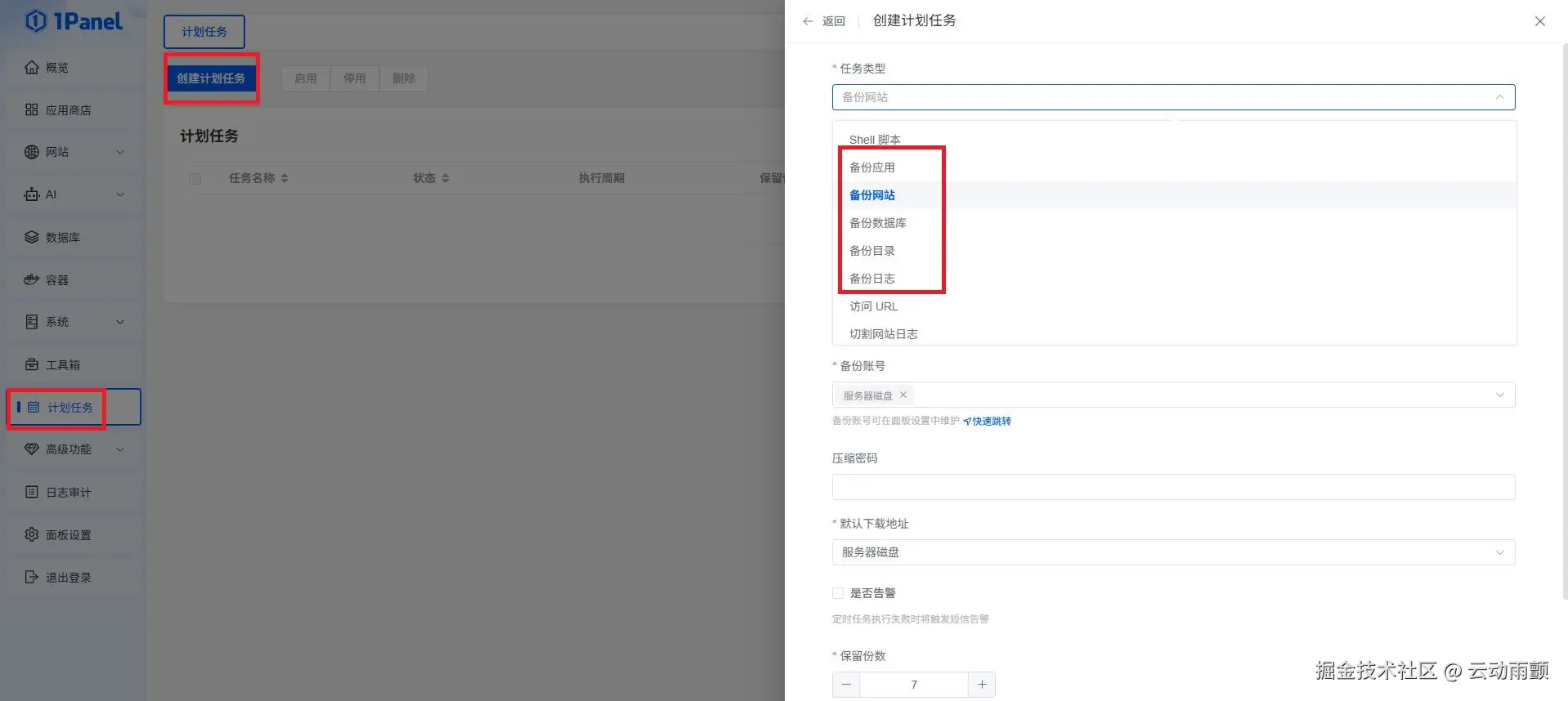Image resolution: width=1568 pixels, height=701 pixels.
Task: Click the 停用 button
Action: (x=355, y=78)
